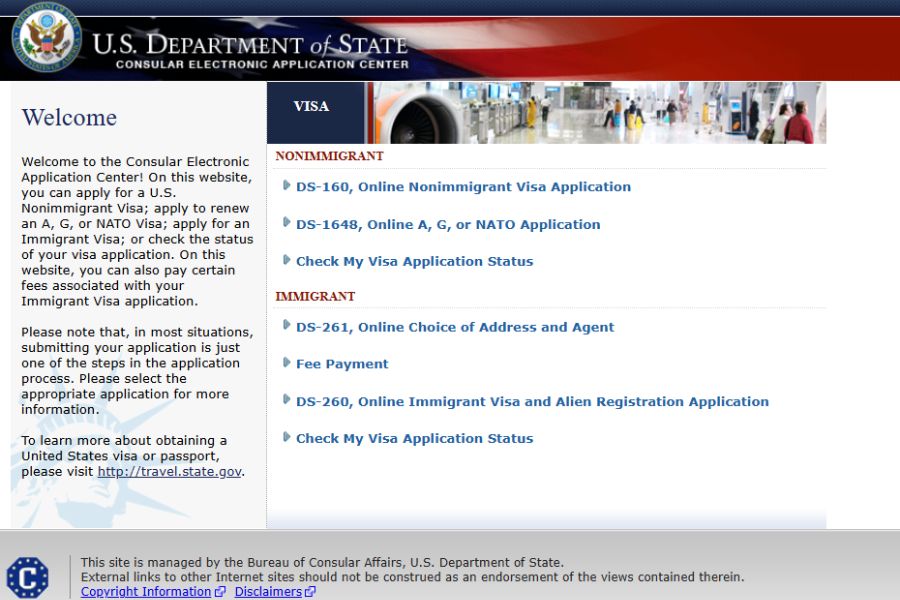This screenshot has height=600, width=900.
Task: Click the NONIMMIGRANT section heading
Action: coord(329,156)
